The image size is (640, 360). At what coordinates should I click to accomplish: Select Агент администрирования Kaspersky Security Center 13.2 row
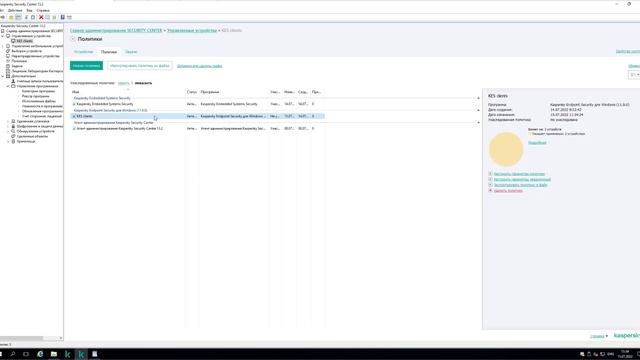(198, 129)
